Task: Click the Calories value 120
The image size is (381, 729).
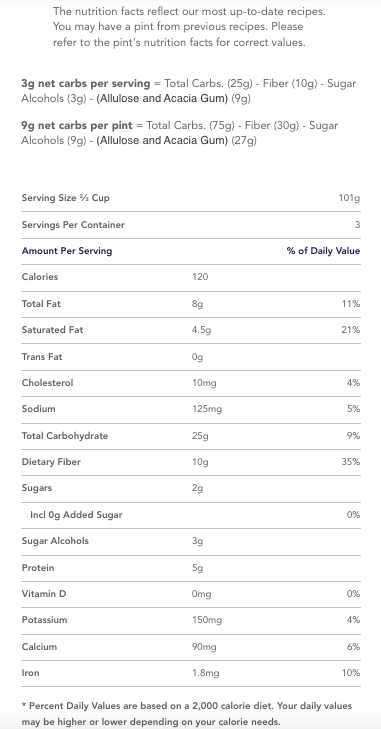Action: coord(200,277)
